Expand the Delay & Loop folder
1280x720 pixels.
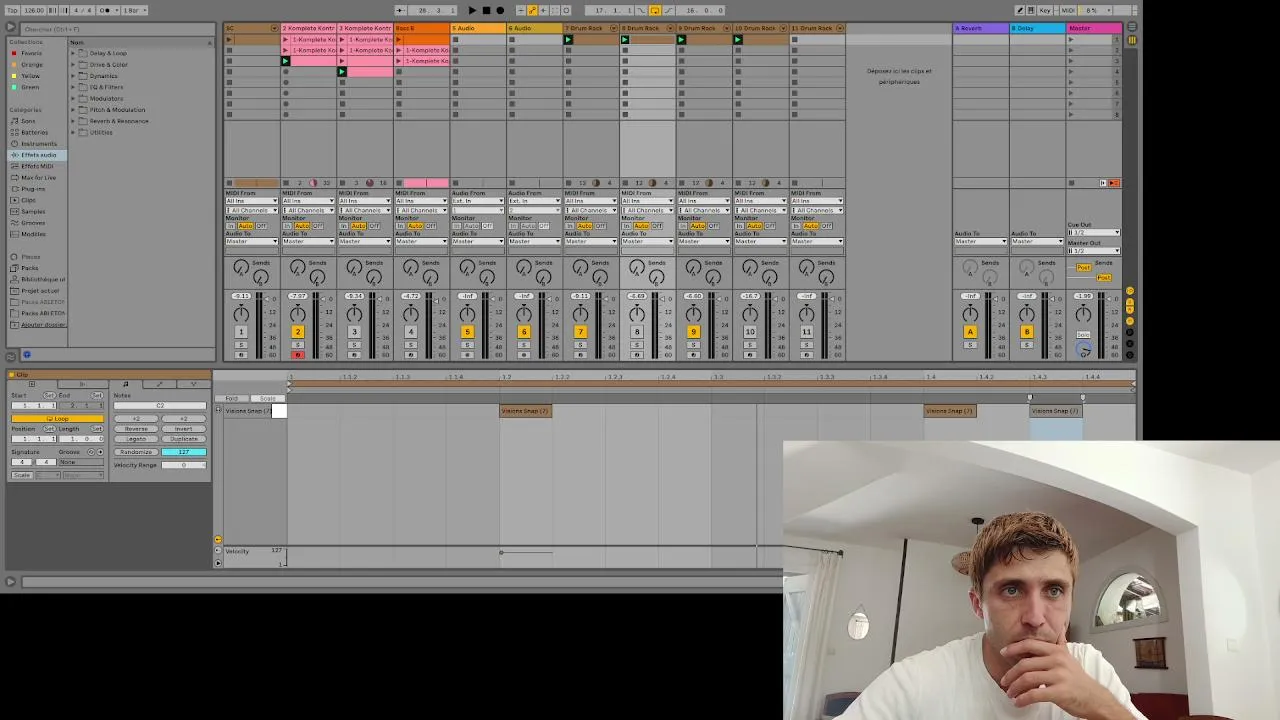click(x=73, y=53)
